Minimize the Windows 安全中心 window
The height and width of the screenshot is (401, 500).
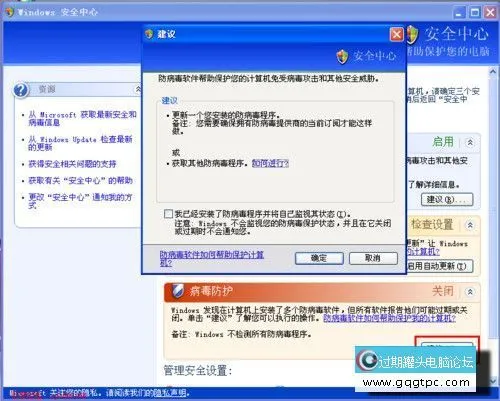coord(459,13)
